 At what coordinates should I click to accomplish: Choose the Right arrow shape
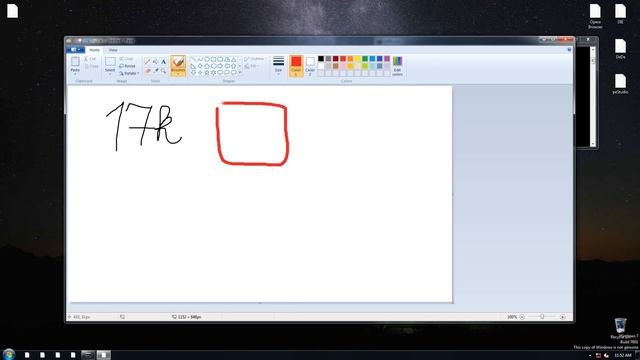pos(220,66)
